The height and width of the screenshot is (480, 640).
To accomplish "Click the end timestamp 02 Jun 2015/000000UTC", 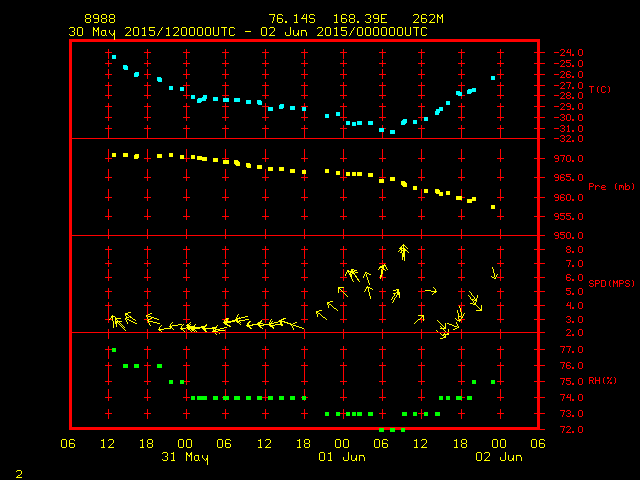I will (344, 32).
